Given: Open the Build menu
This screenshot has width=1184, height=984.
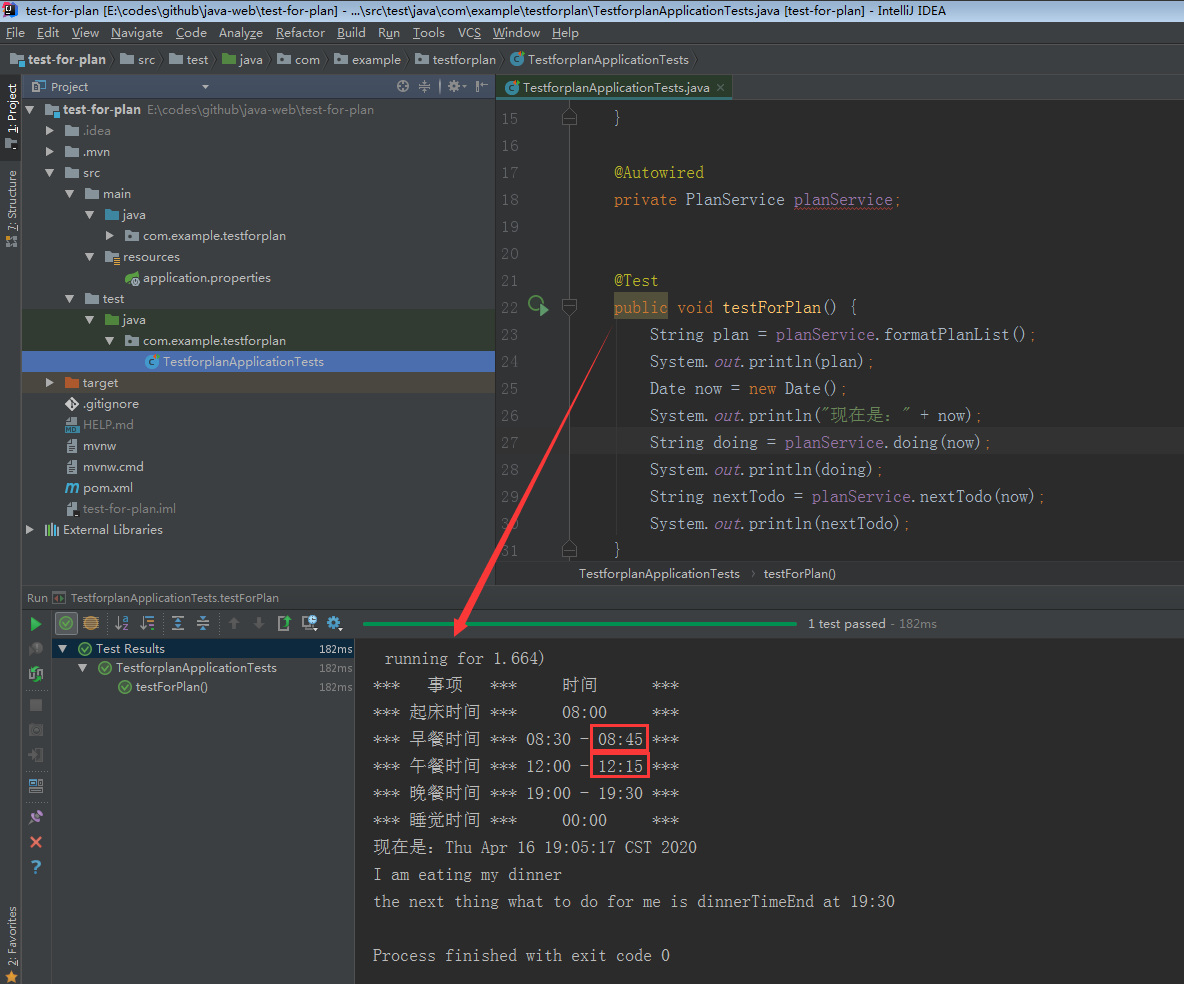Looking at the screenshot, I should point(351,32).
